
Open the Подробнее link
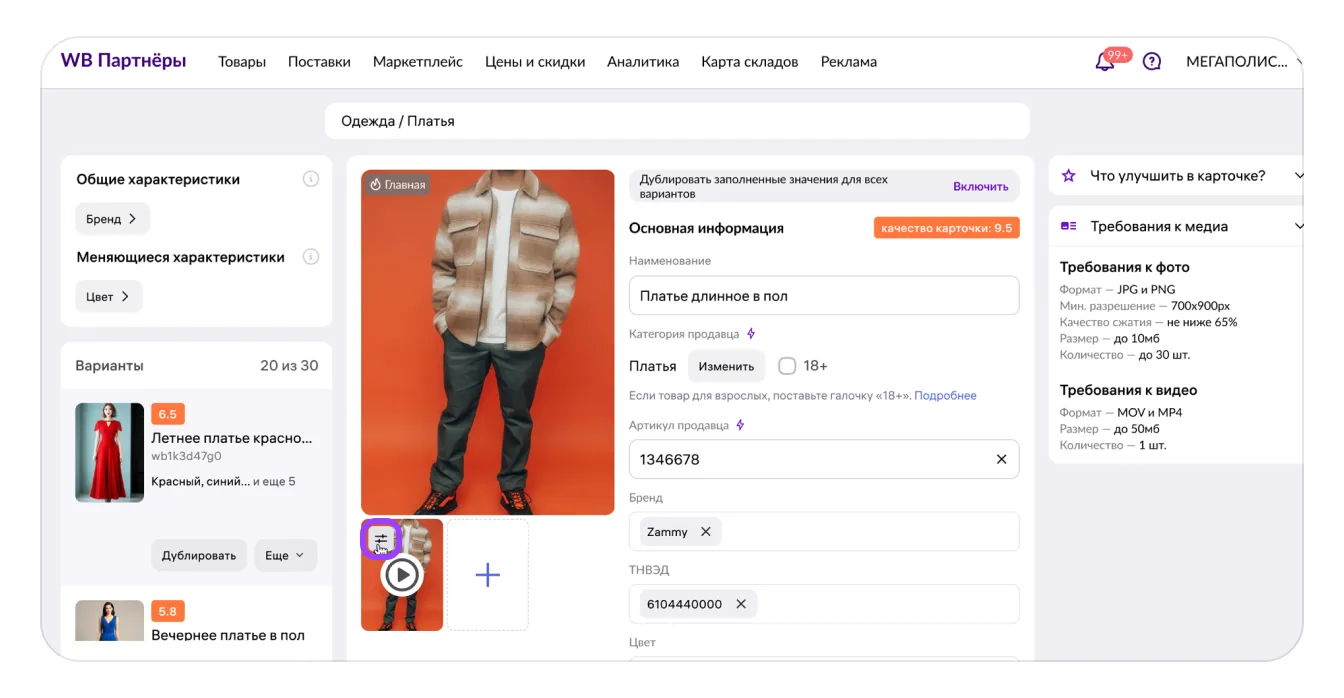click(x=945, y=395)
